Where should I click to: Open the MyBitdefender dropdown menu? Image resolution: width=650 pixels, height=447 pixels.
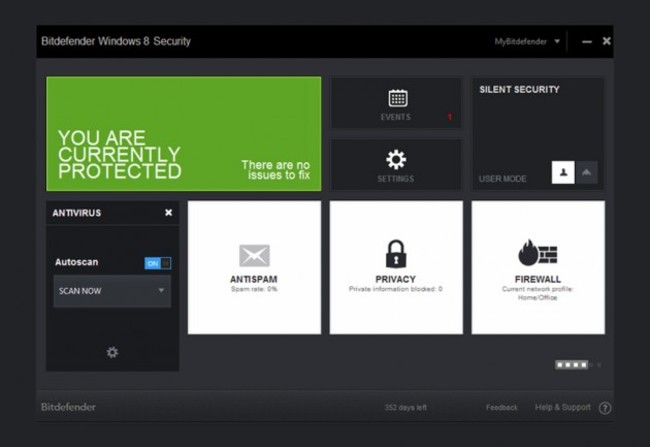(x=527, y=42)
